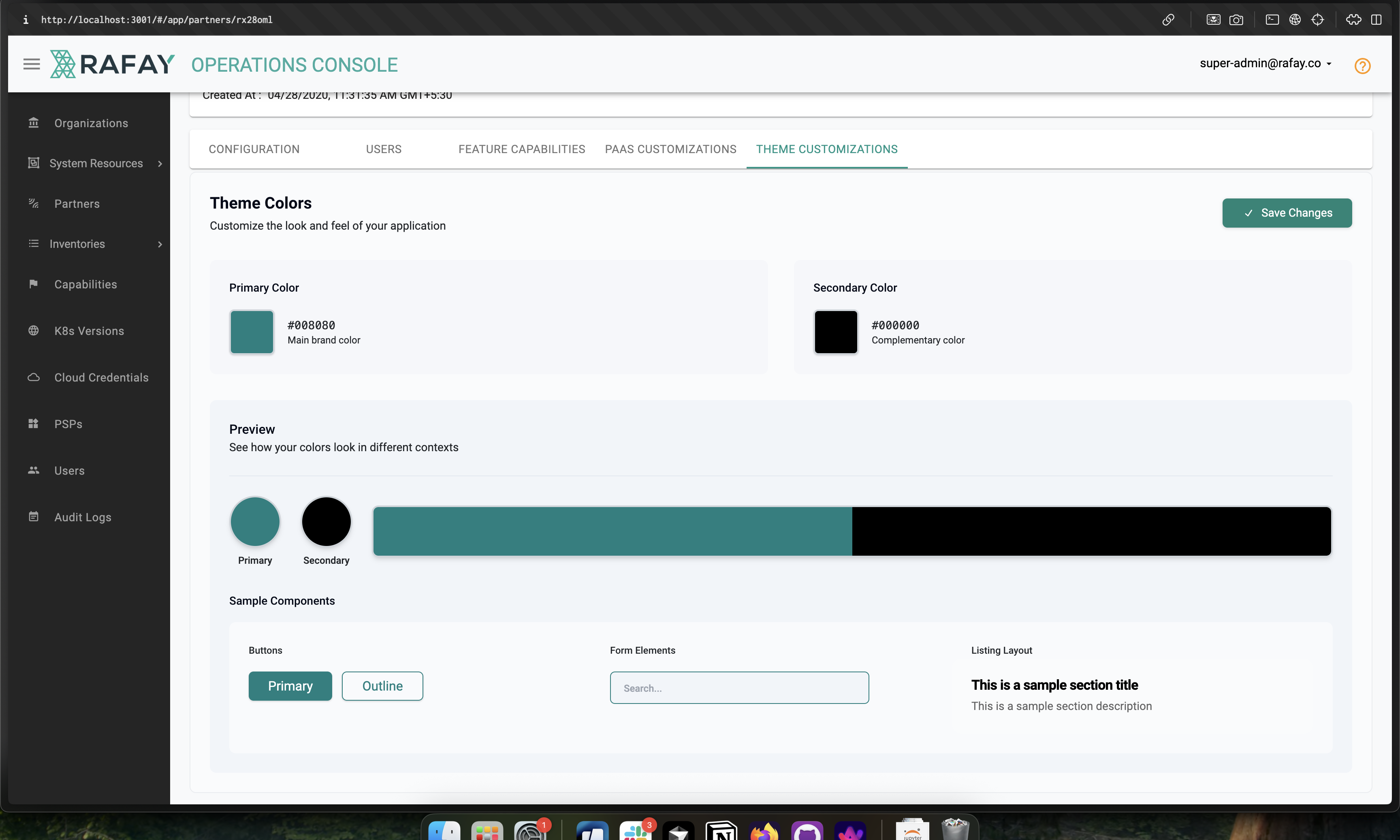The width and height of the screenshot is (1400, 840).
Task: Click the Capabilities flag icon
Action: click(x=33, y=284)
